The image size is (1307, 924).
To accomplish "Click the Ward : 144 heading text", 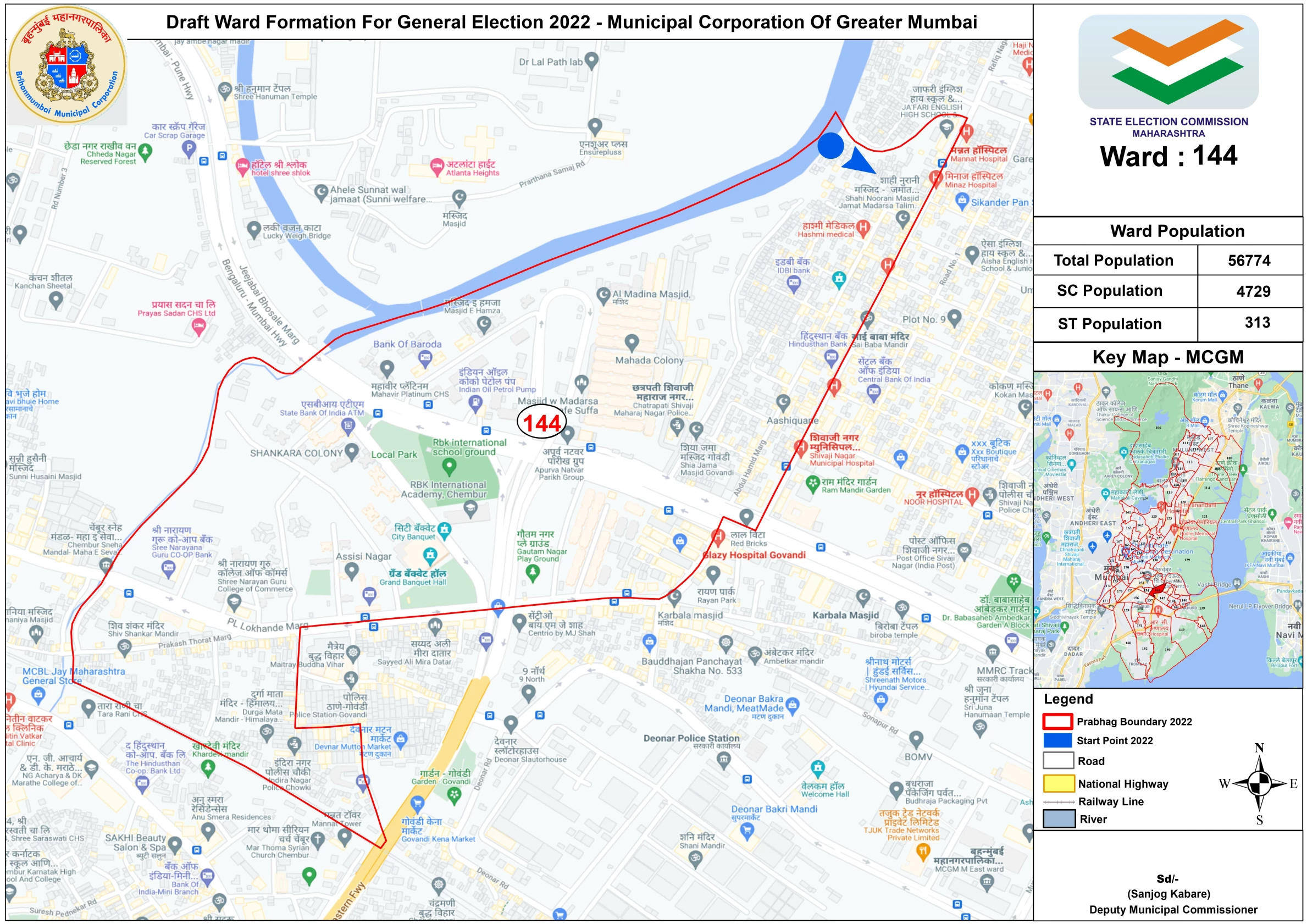I will pyautogui.click(x=1168, y=156).
